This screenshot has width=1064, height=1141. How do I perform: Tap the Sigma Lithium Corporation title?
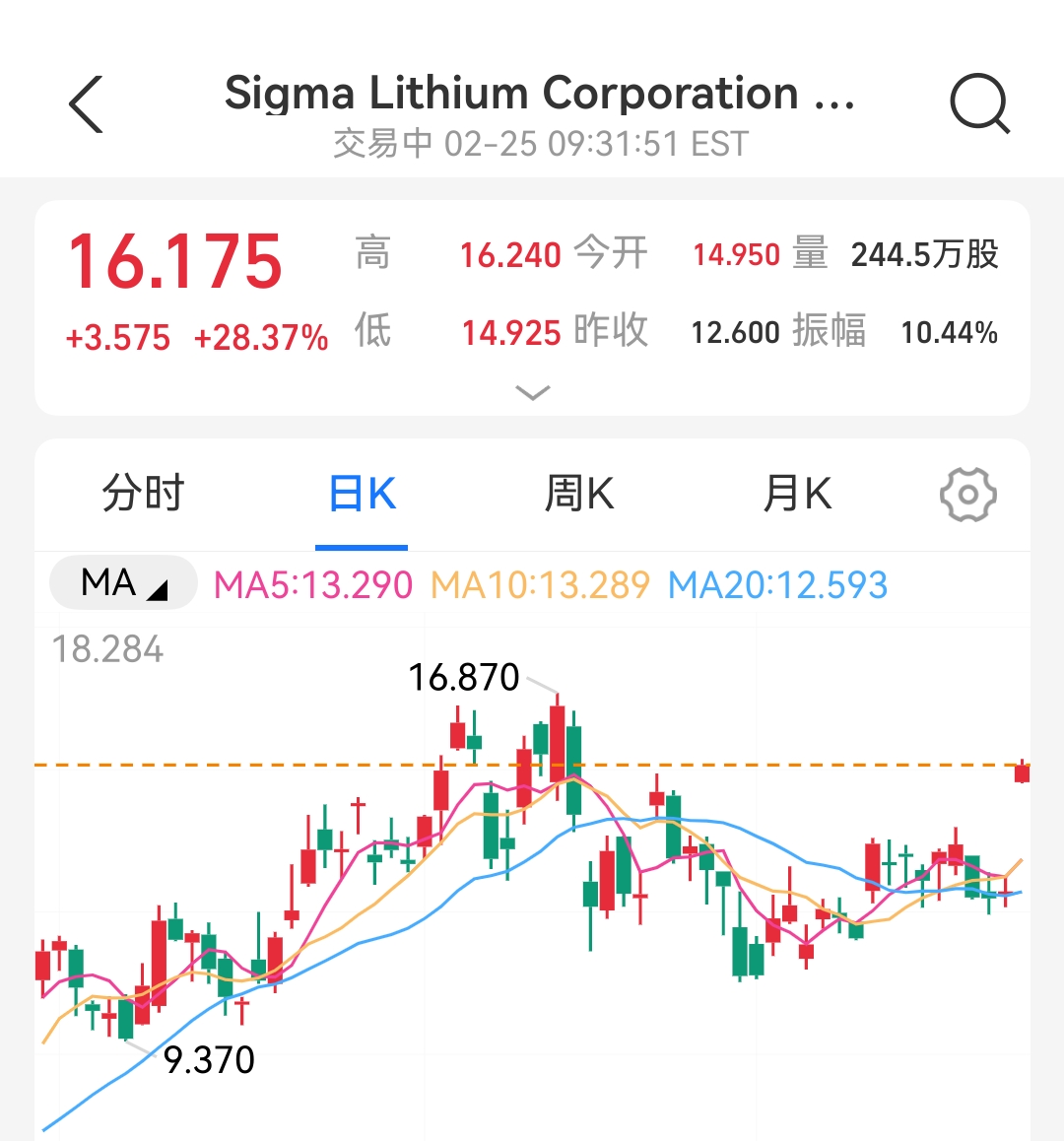[x=540, y=94]
